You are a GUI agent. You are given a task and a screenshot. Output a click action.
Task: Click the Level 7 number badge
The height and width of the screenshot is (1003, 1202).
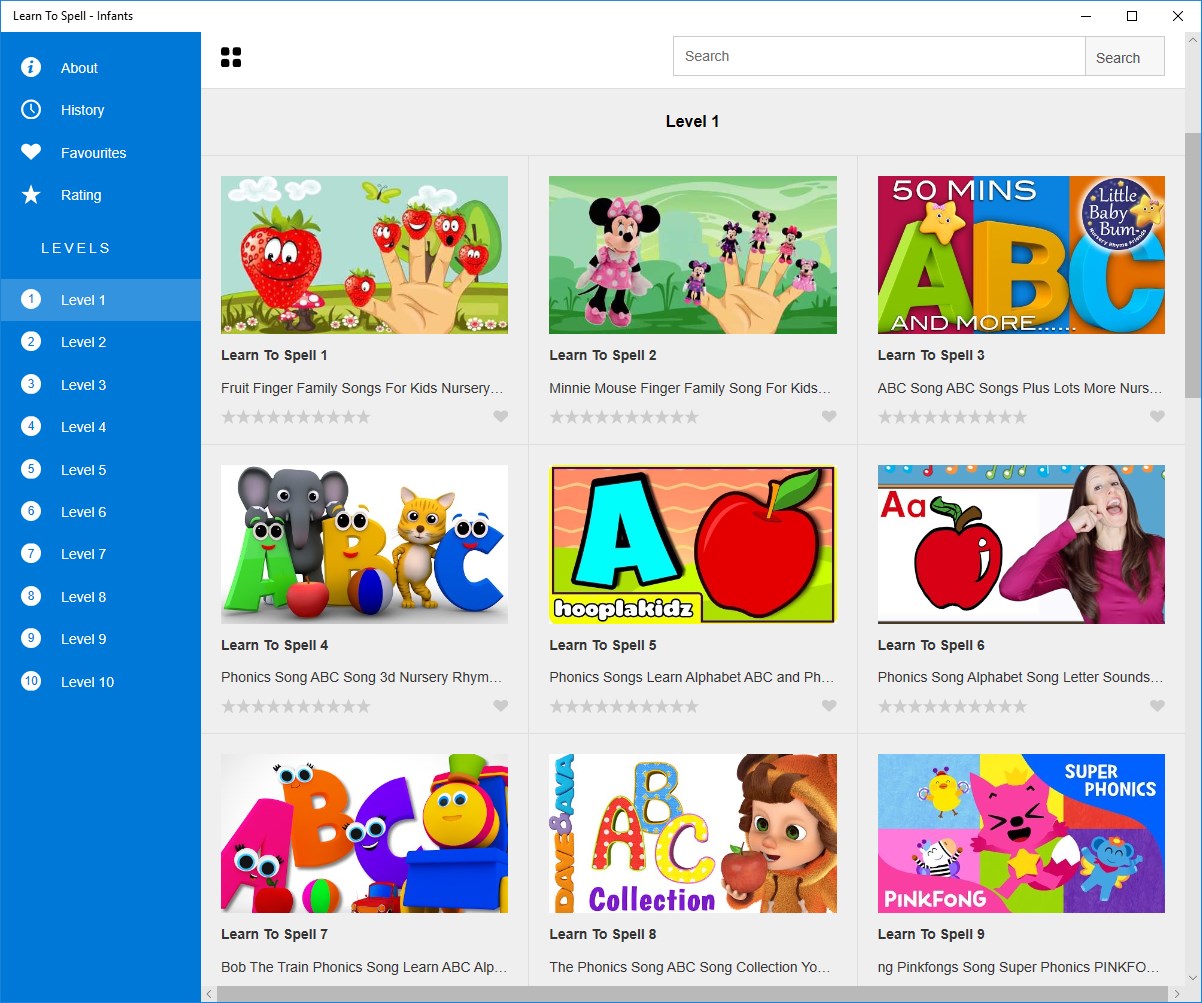(31, 554)
